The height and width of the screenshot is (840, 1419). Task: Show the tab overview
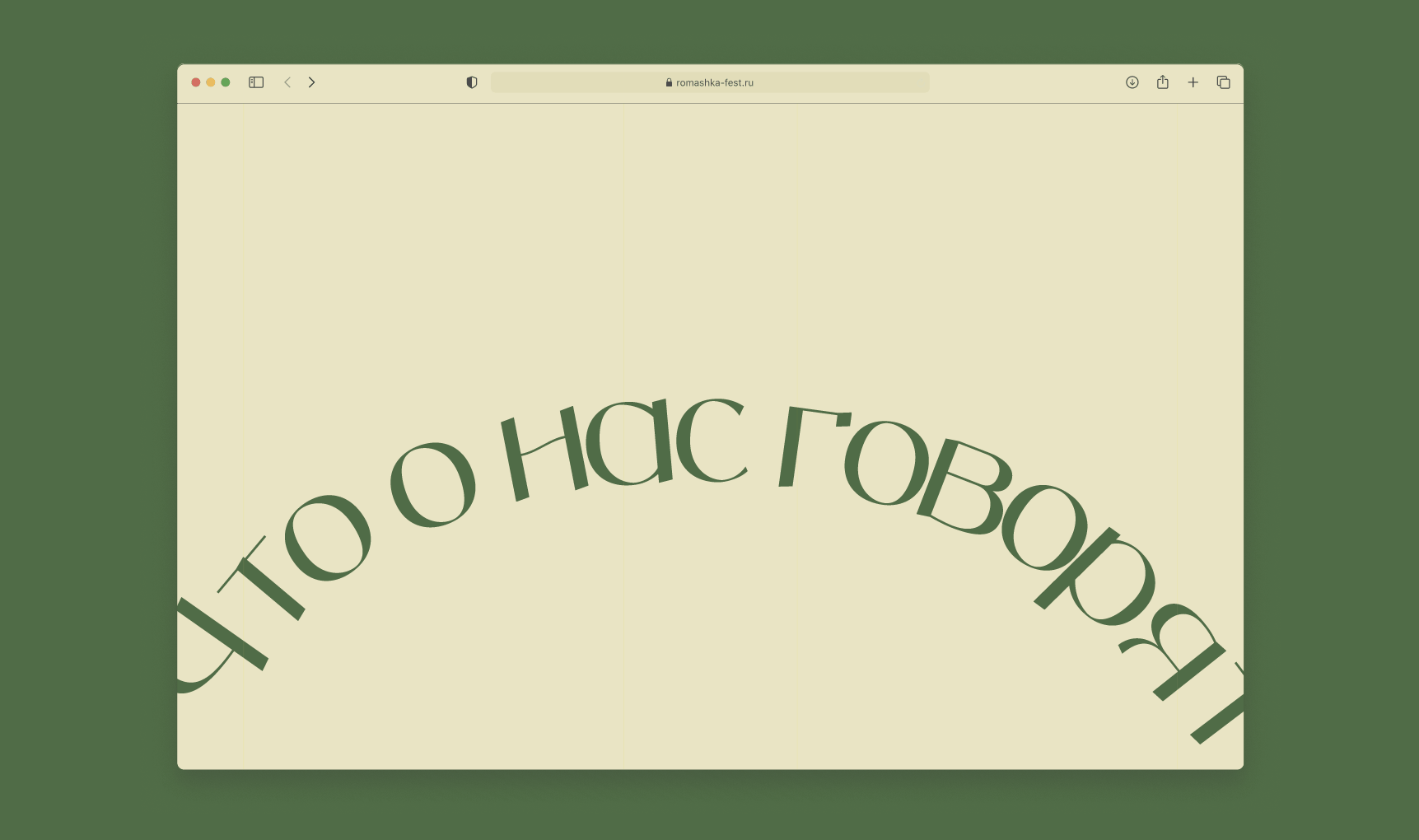pos(1223,82)
